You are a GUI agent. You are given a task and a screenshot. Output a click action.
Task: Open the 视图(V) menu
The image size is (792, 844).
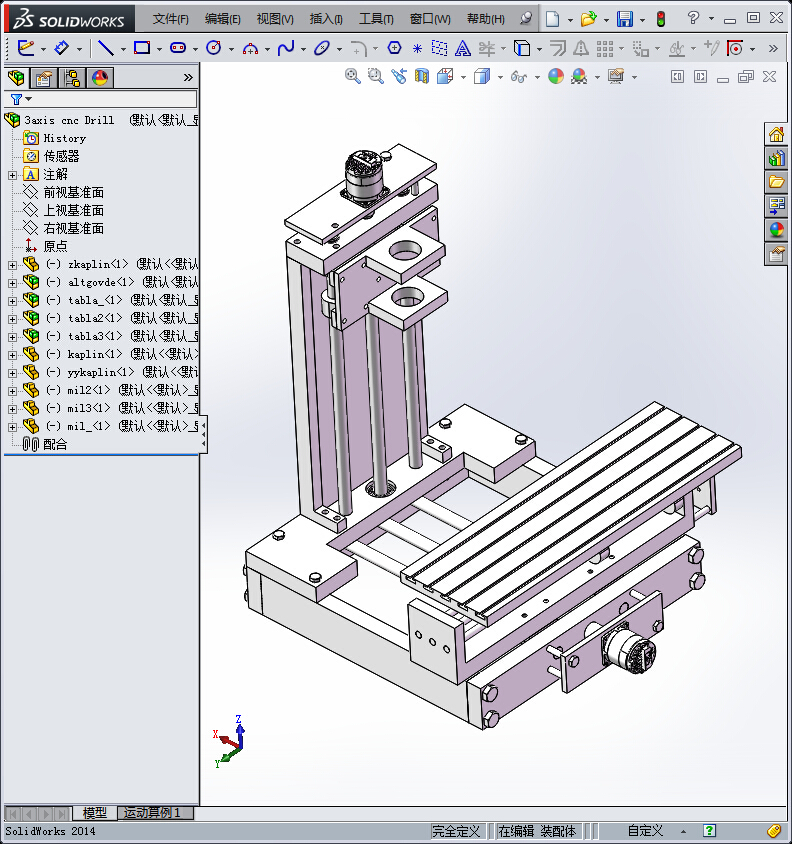[275, 19]
